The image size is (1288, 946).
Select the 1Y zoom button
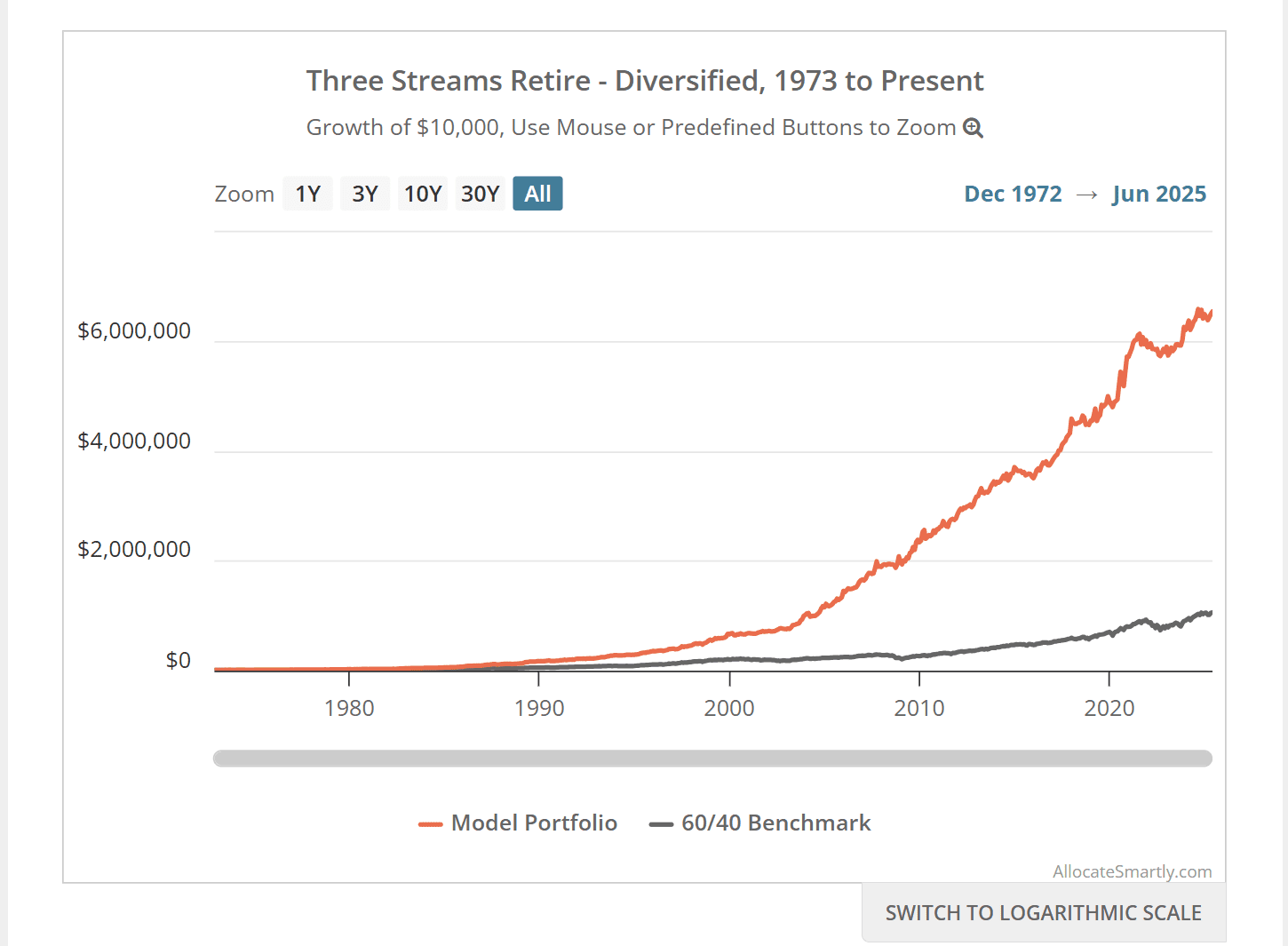click(x=307, y=194)
